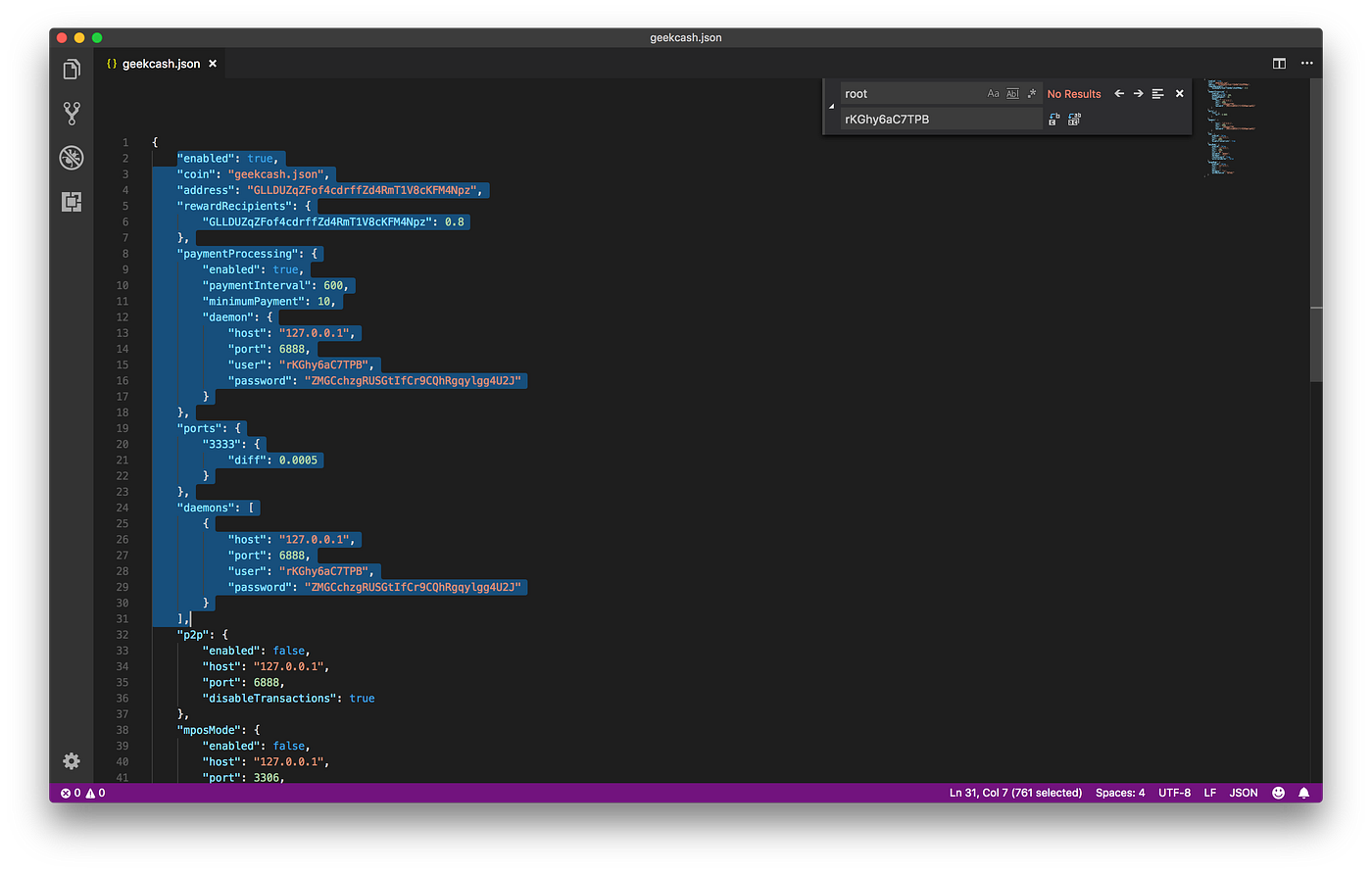Replace all matches
Image resolution: width=1372 pixels, height=873 pixels.
pos(1074,120)
